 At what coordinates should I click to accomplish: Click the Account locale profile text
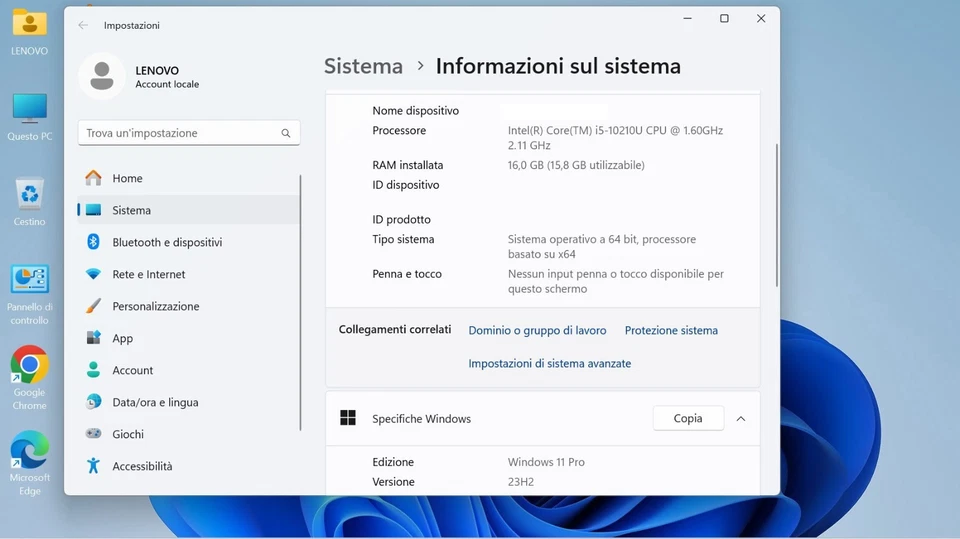click(167, 85)
